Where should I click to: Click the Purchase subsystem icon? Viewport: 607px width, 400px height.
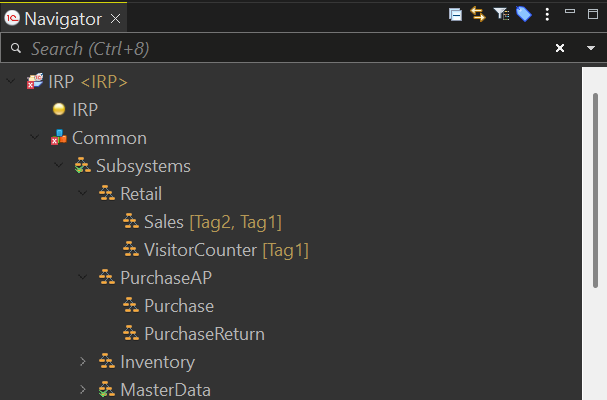tap(131, 305)
